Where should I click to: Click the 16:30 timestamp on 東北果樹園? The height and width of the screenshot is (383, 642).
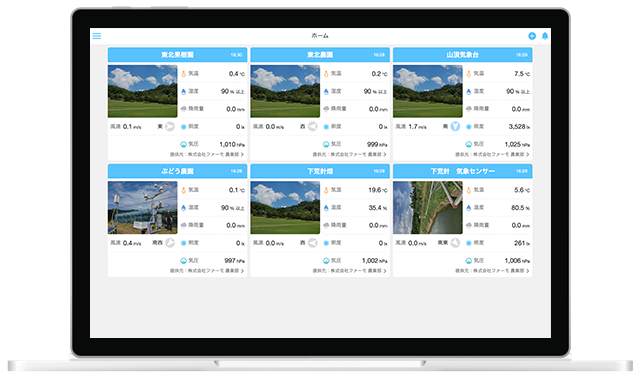click(x=236, y=55)
